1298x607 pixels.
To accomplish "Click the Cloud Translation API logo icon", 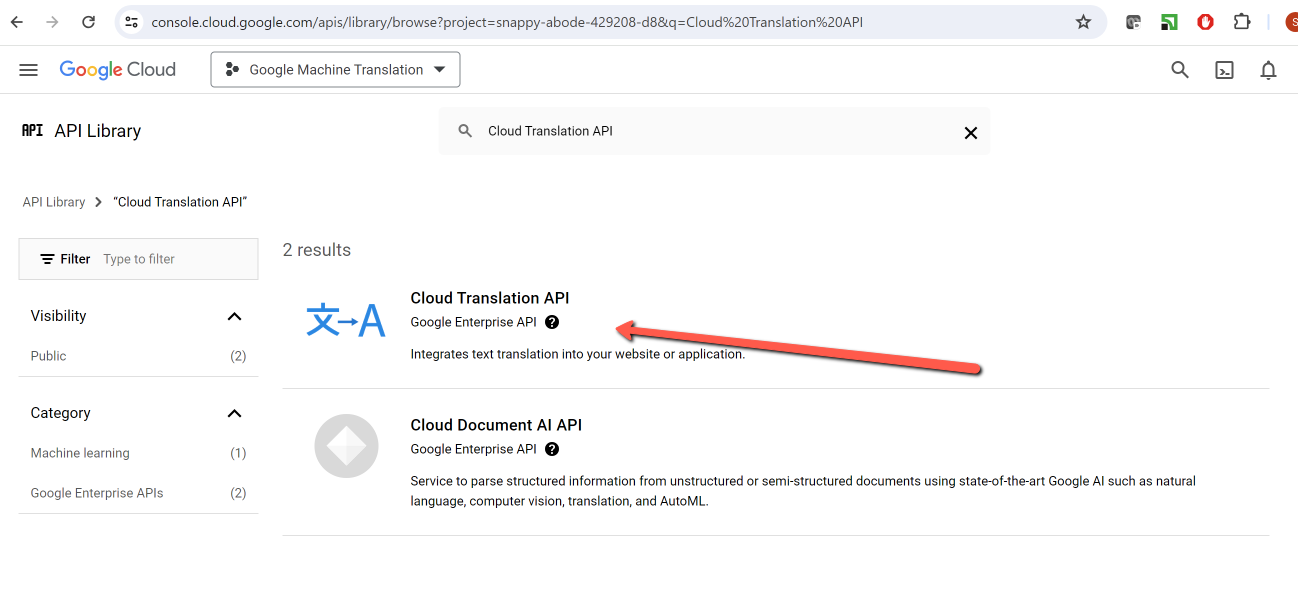I will coord(345,320).
